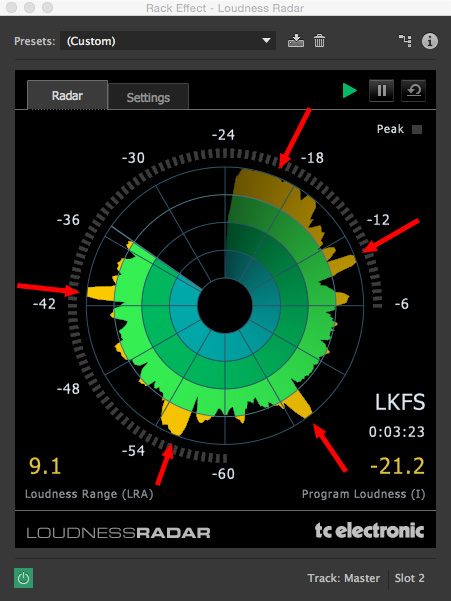Switch to the Radar tab

pos(67,95)
